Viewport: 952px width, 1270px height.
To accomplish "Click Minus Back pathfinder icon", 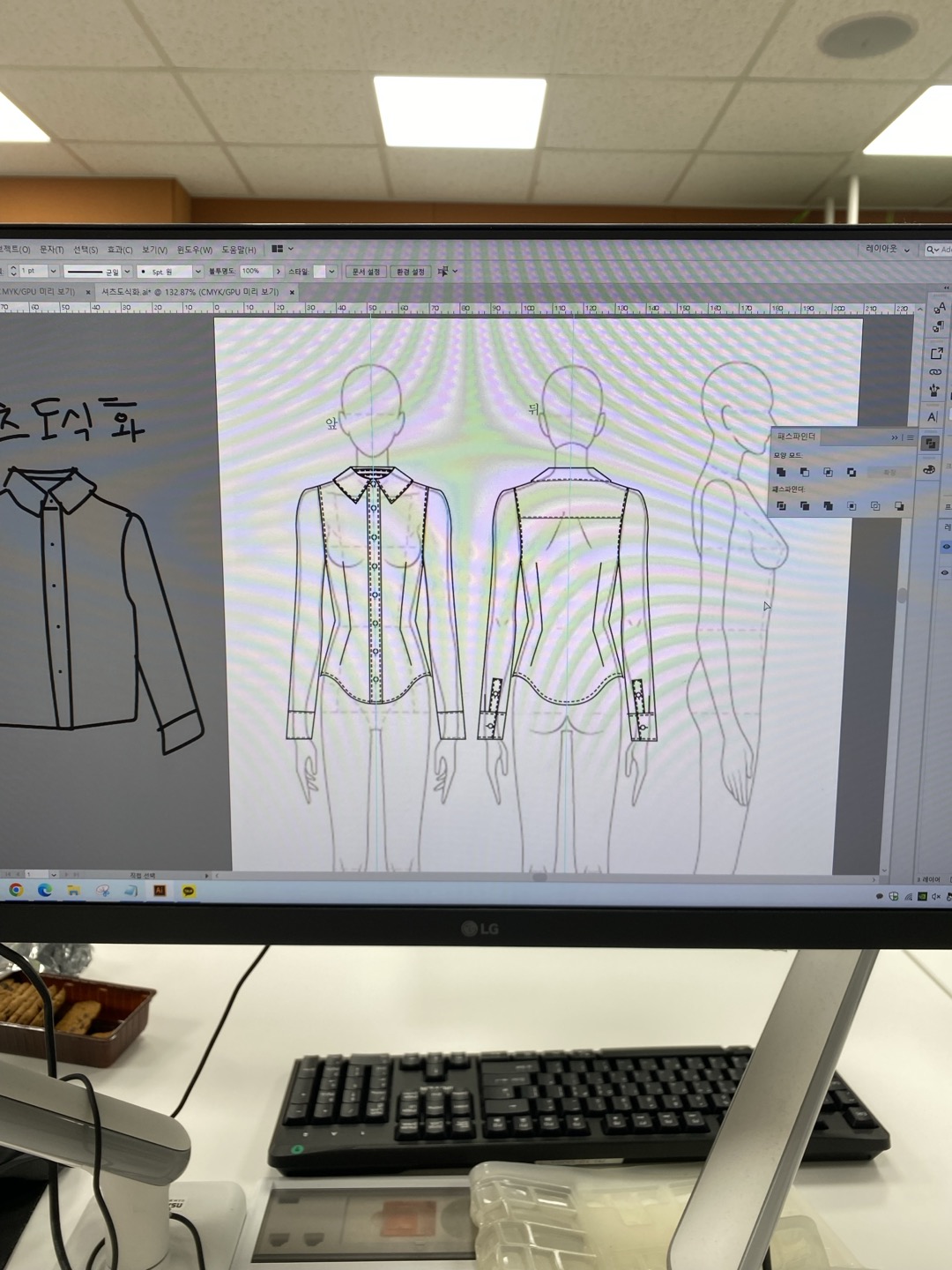I will click(899, 506).
